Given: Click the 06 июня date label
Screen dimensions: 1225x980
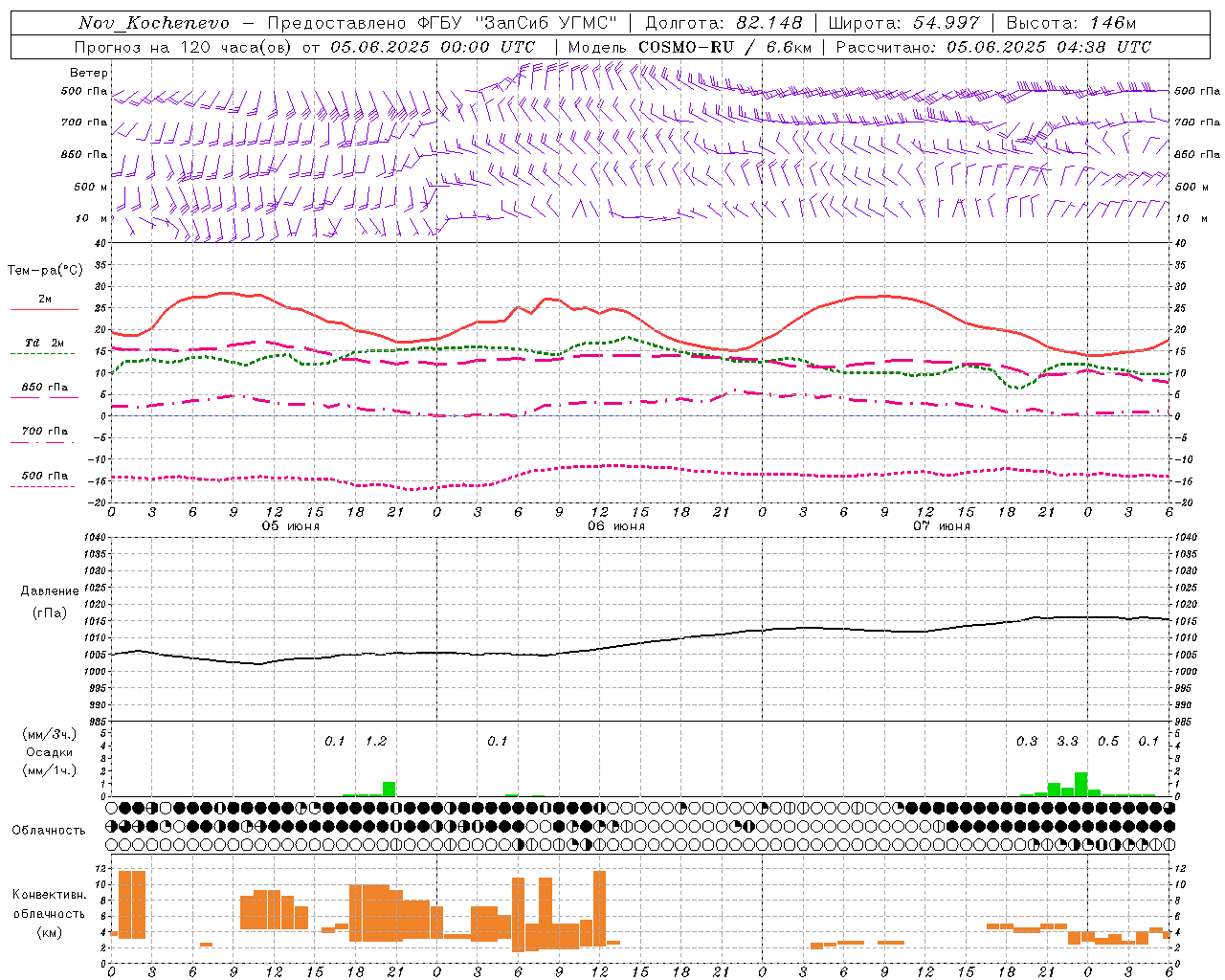Looking at the screenshot, I should [616, 526].
